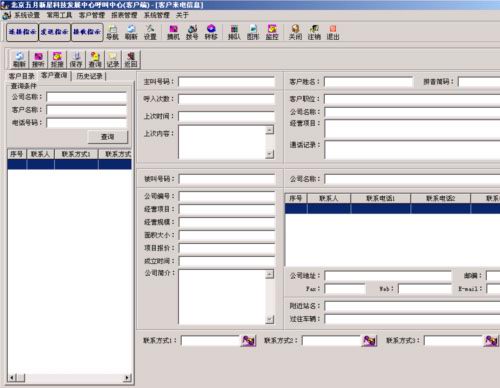This screenshot has height=388, width=500.
Task: Click the 保存 save icon in second toolbar
Action: [x=76, y=60]
